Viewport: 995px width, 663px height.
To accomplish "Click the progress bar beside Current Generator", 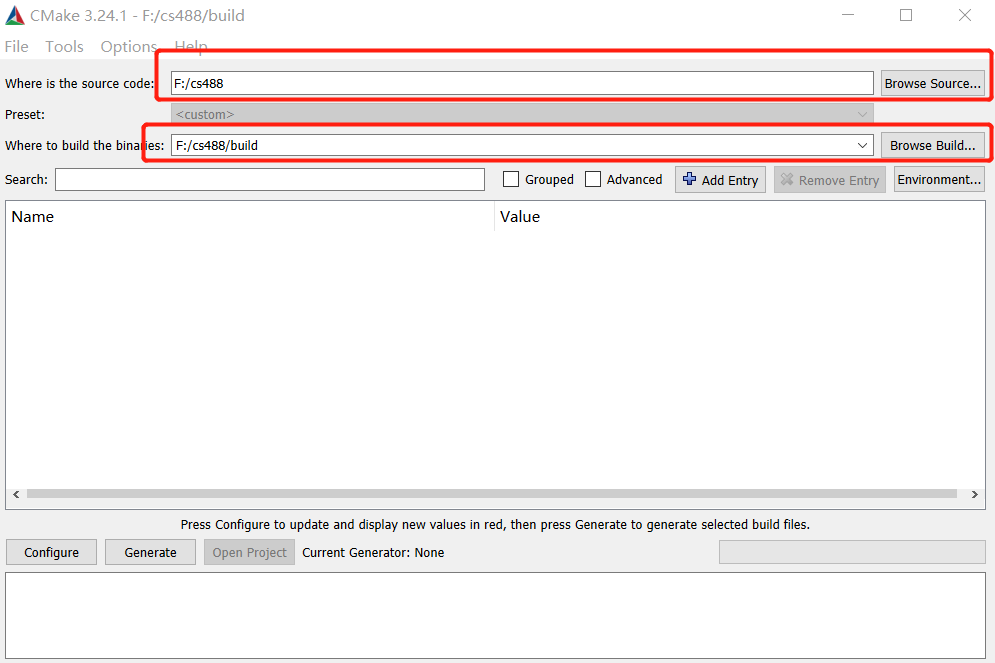I will [x=852, y=552].
